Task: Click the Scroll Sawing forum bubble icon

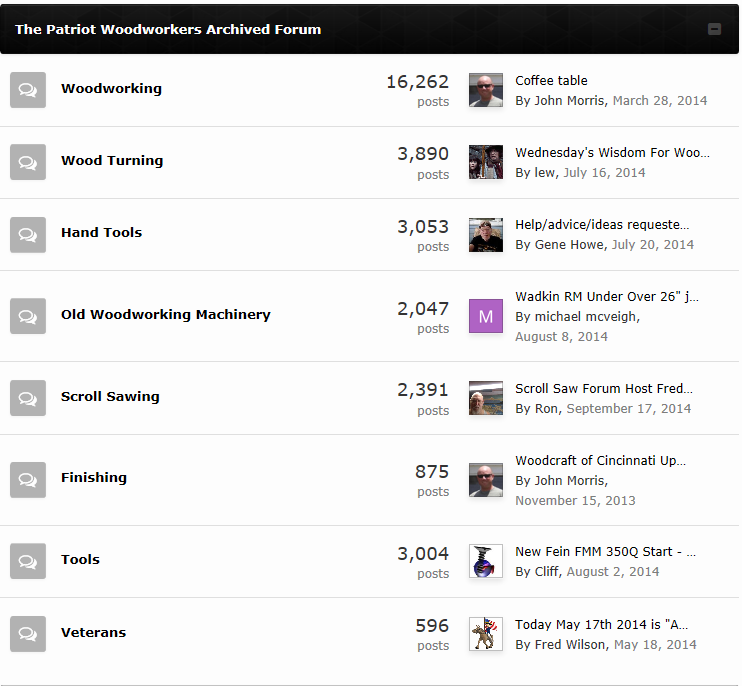Action: click(28, 398)
